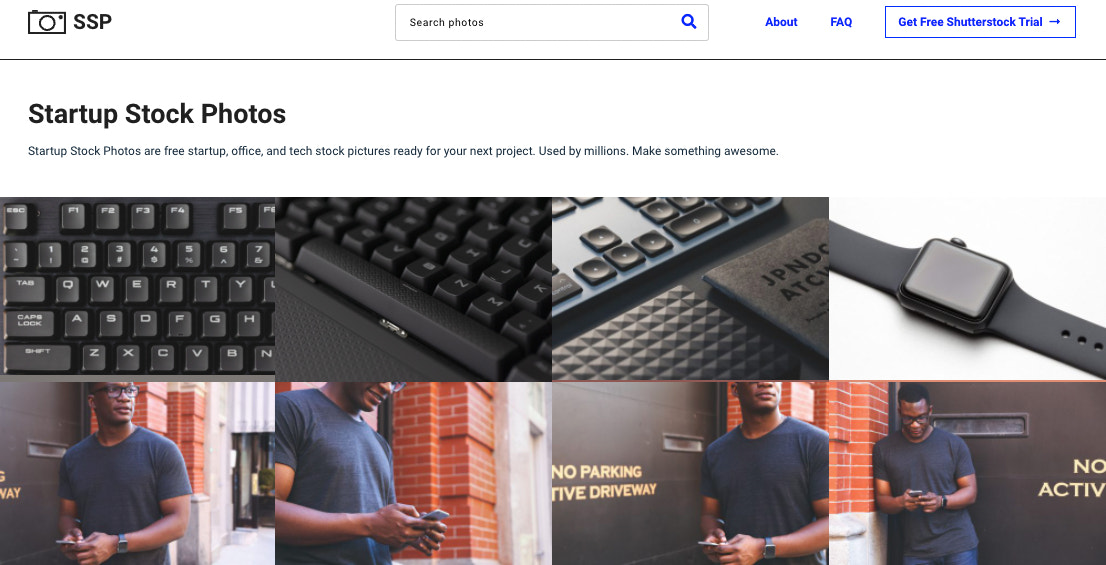Open the FAQ link
Viewport: 1106px width, 565px height.
tap(841, 22)
